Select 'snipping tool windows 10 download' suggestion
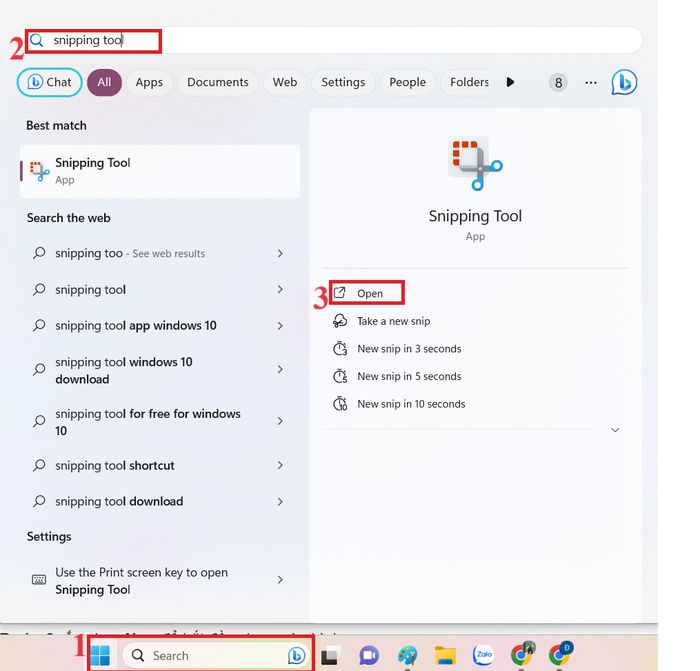Viewport: 700px width, 671px height. tap(124, 370)
